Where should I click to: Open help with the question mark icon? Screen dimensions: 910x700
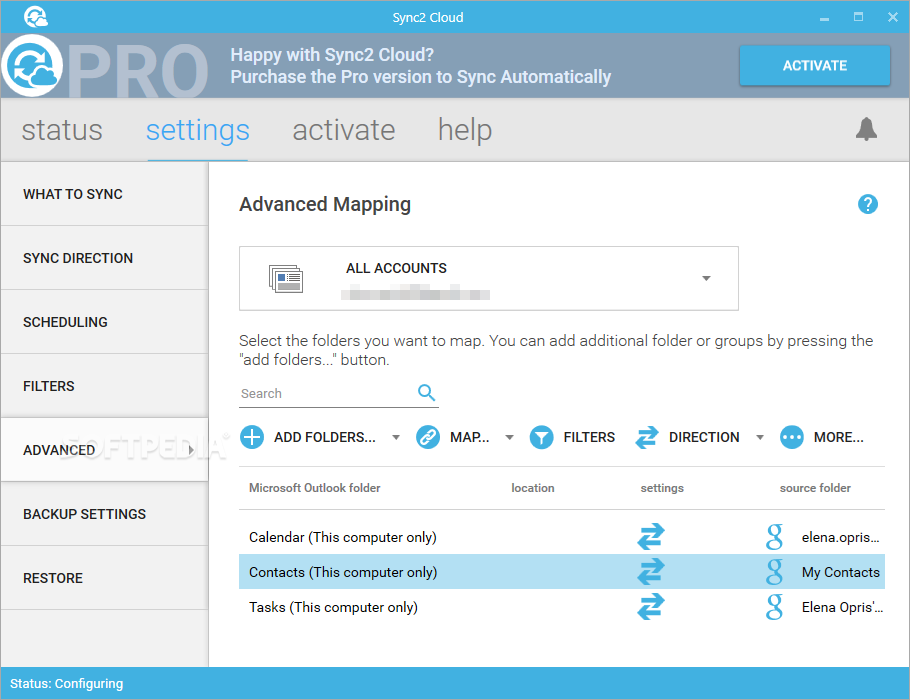tap(868, 204)
